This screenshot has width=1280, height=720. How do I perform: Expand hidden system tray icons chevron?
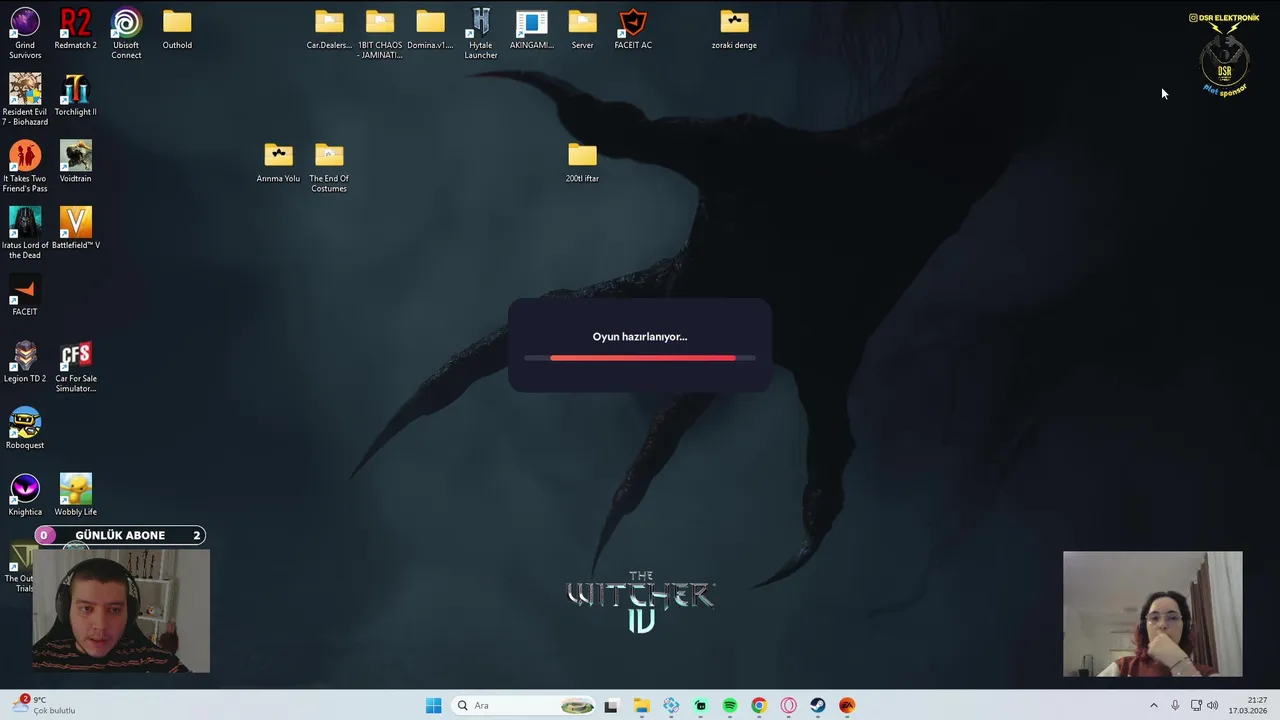[x=1153, y=705]
